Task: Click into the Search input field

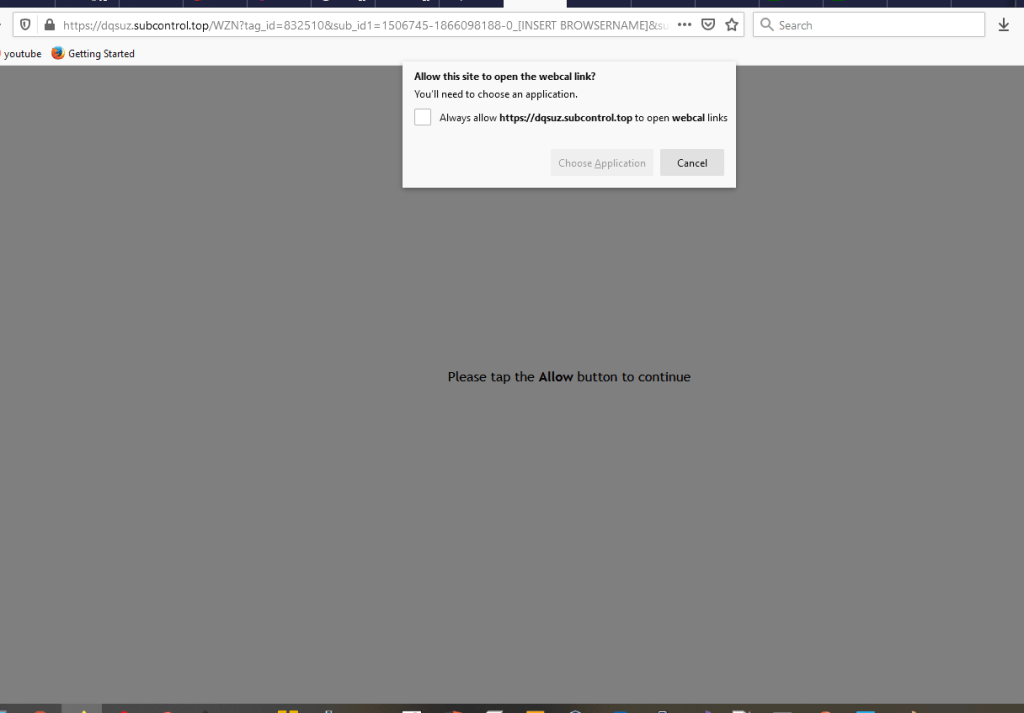Action: [875, 25]
